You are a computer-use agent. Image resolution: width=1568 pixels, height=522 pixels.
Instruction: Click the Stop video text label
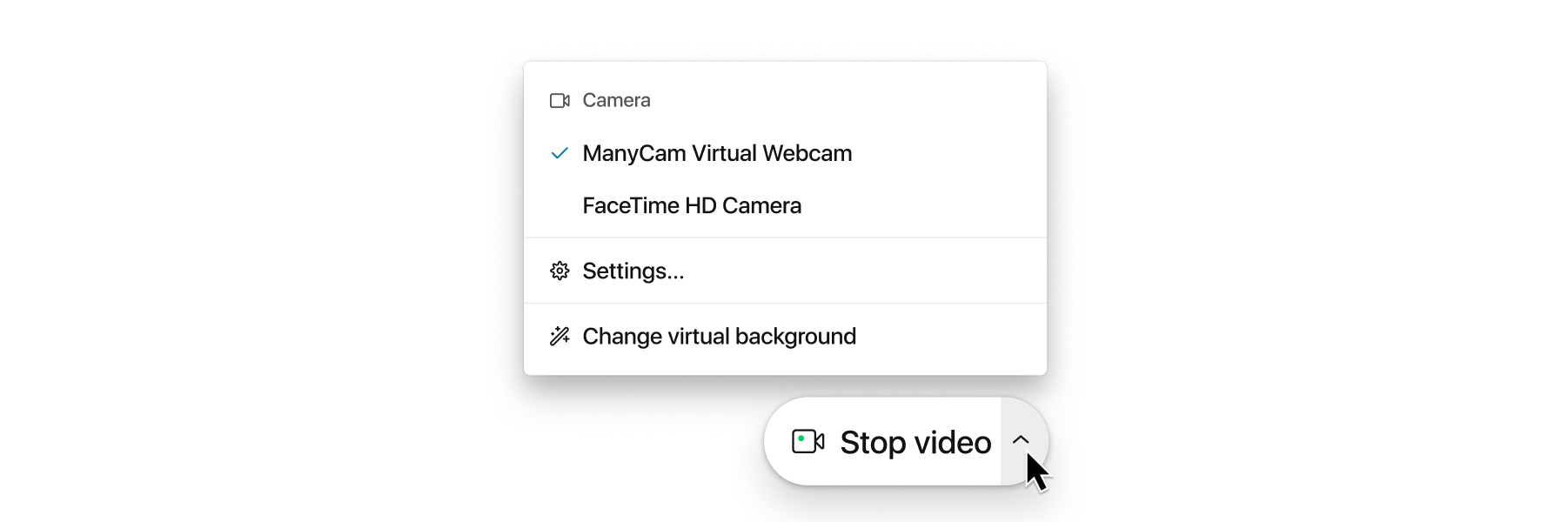(x=915, y=443)
